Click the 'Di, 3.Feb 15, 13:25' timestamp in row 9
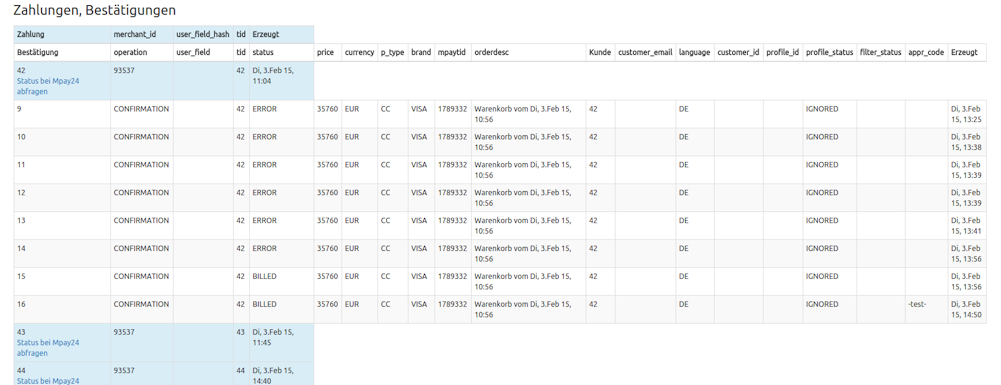Viewport: 1001px width, 385px height. point(966,114)
